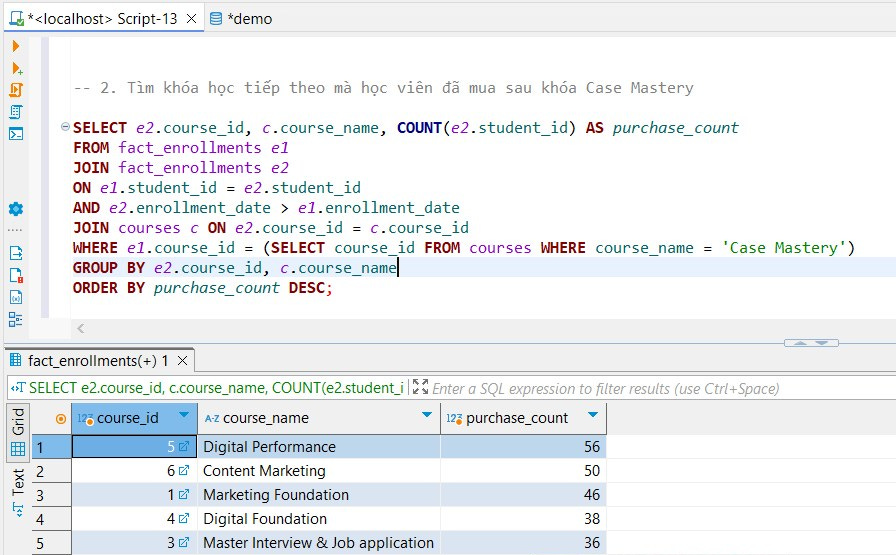The width and height of the screenshot is (896, 555).
Task: Open the variables panel icon
Action: (15, 297)
